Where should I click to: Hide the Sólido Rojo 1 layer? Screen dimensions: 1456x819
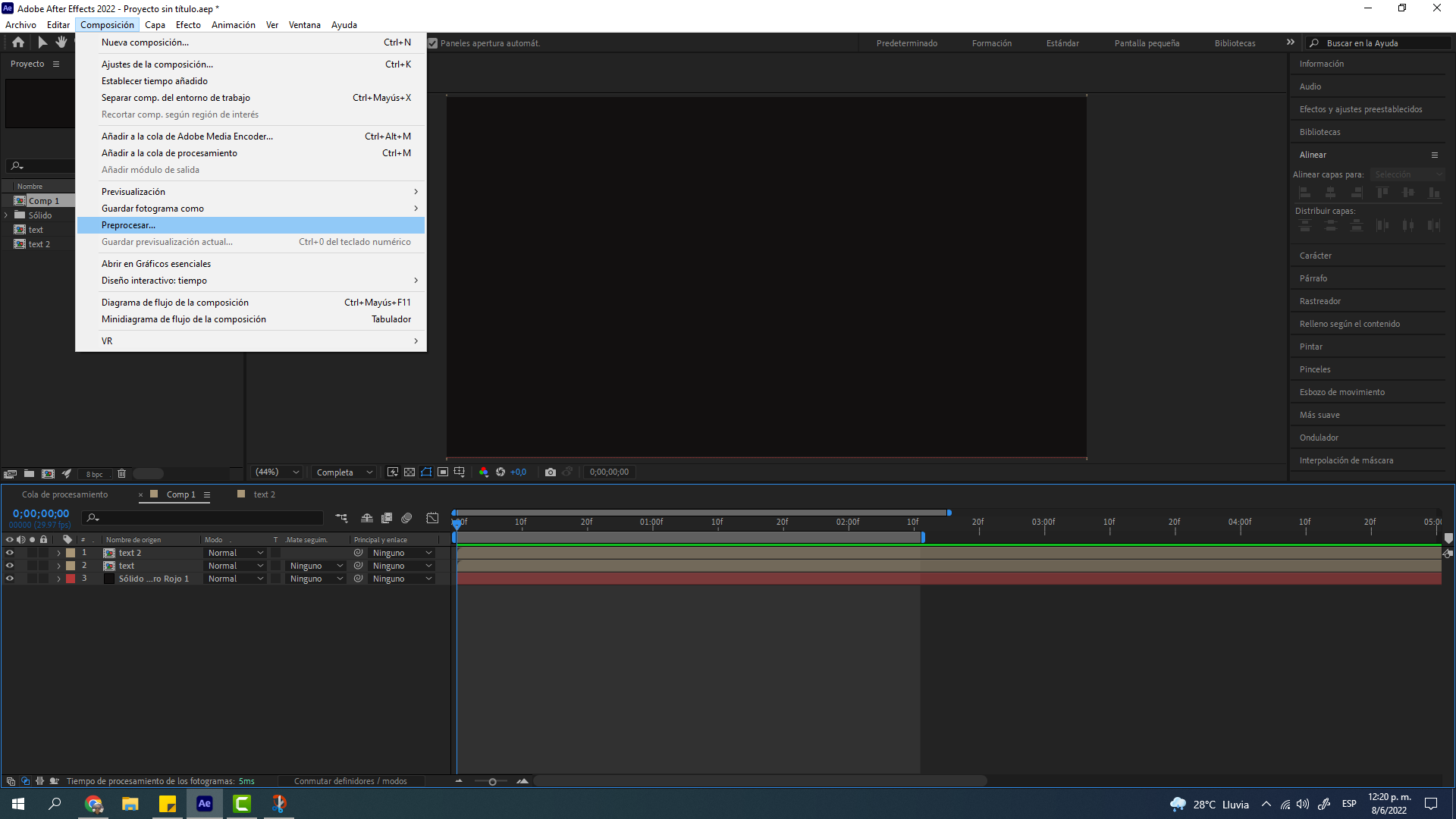click(x=10, y=579)
